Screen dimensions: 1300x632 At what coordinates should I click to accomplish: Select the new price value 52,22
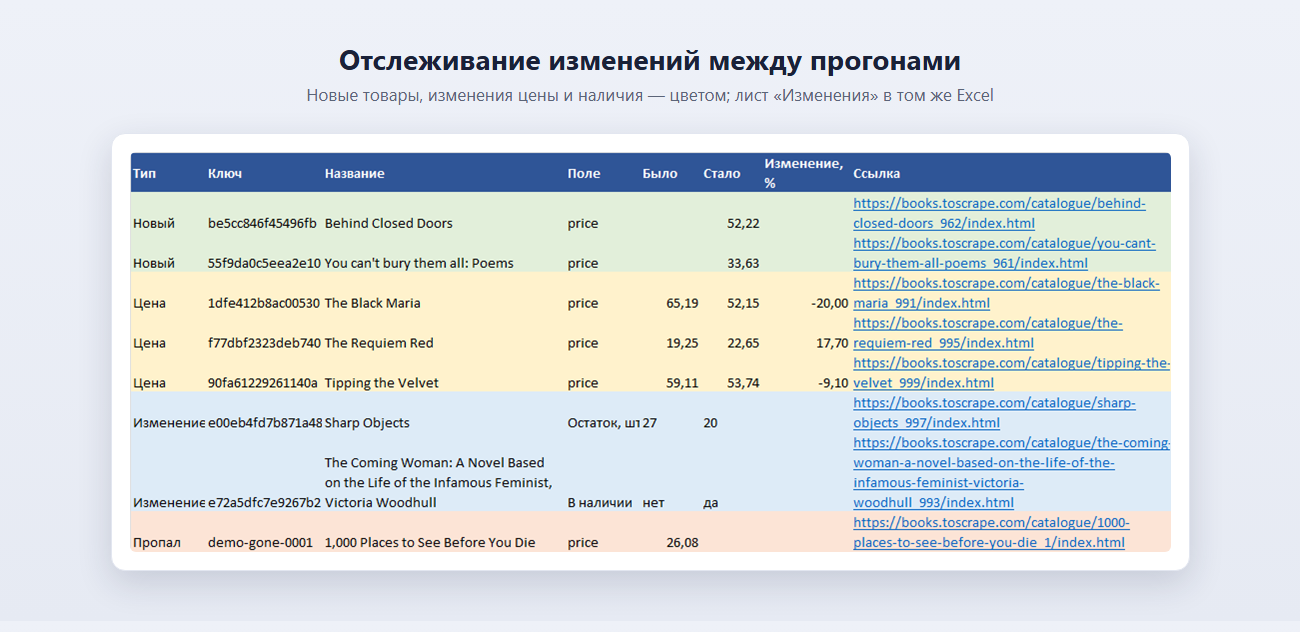click(743, 223)
